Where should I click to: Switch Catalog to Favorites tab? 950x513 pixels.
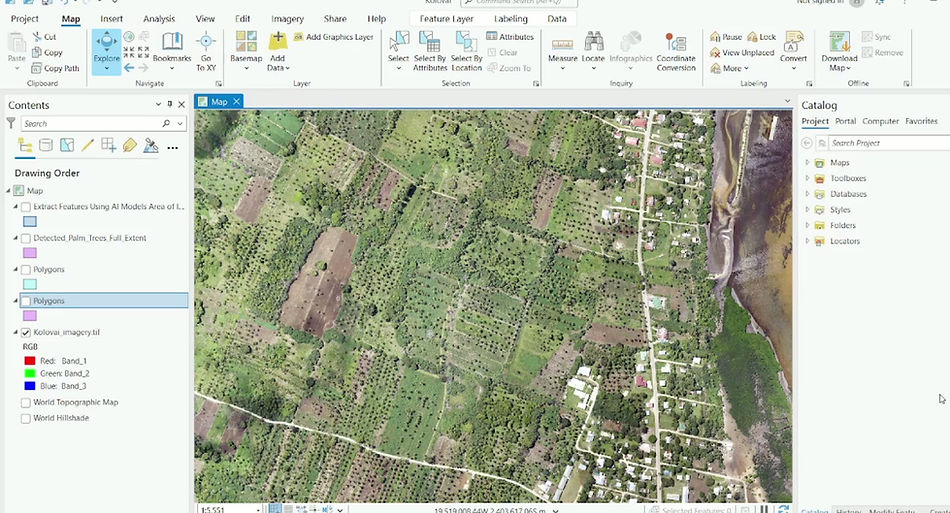[x=921, y=121]
